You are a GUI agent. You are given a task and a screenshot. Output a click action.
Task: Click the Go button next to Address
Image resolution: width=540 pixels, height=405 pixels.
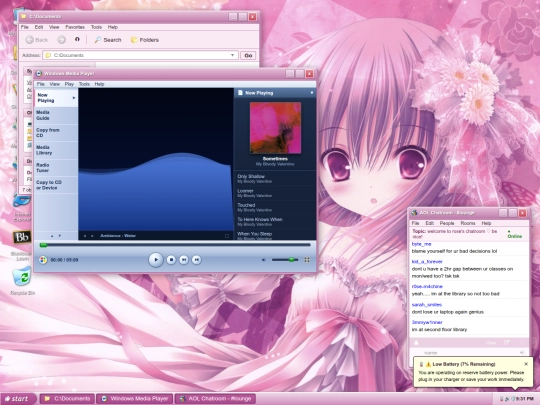248,55
